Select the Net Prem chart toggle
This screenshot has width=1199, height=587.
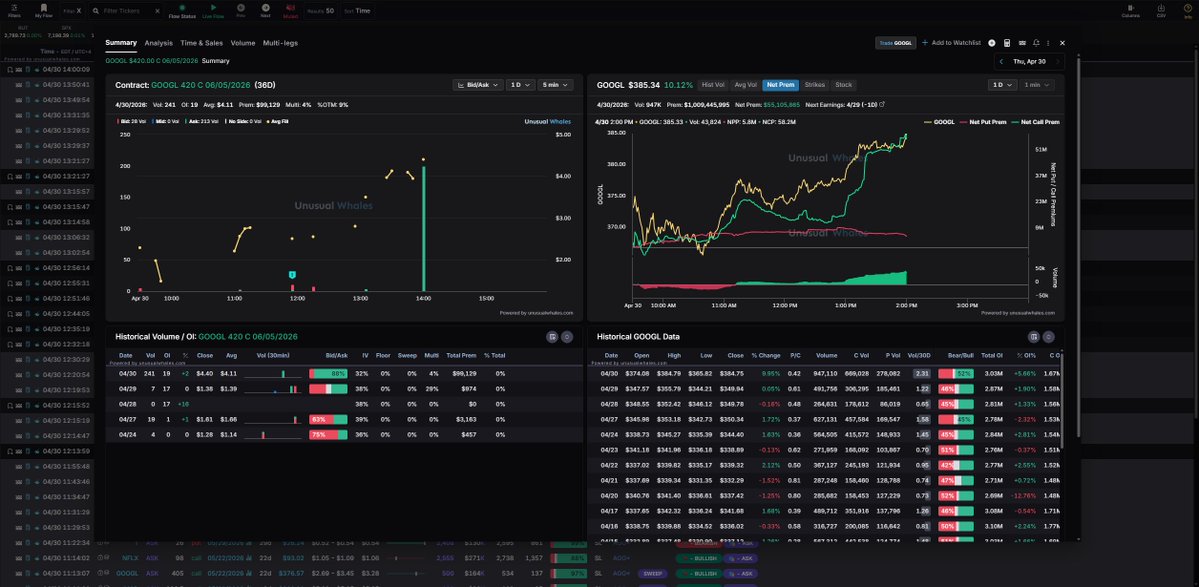780,85
